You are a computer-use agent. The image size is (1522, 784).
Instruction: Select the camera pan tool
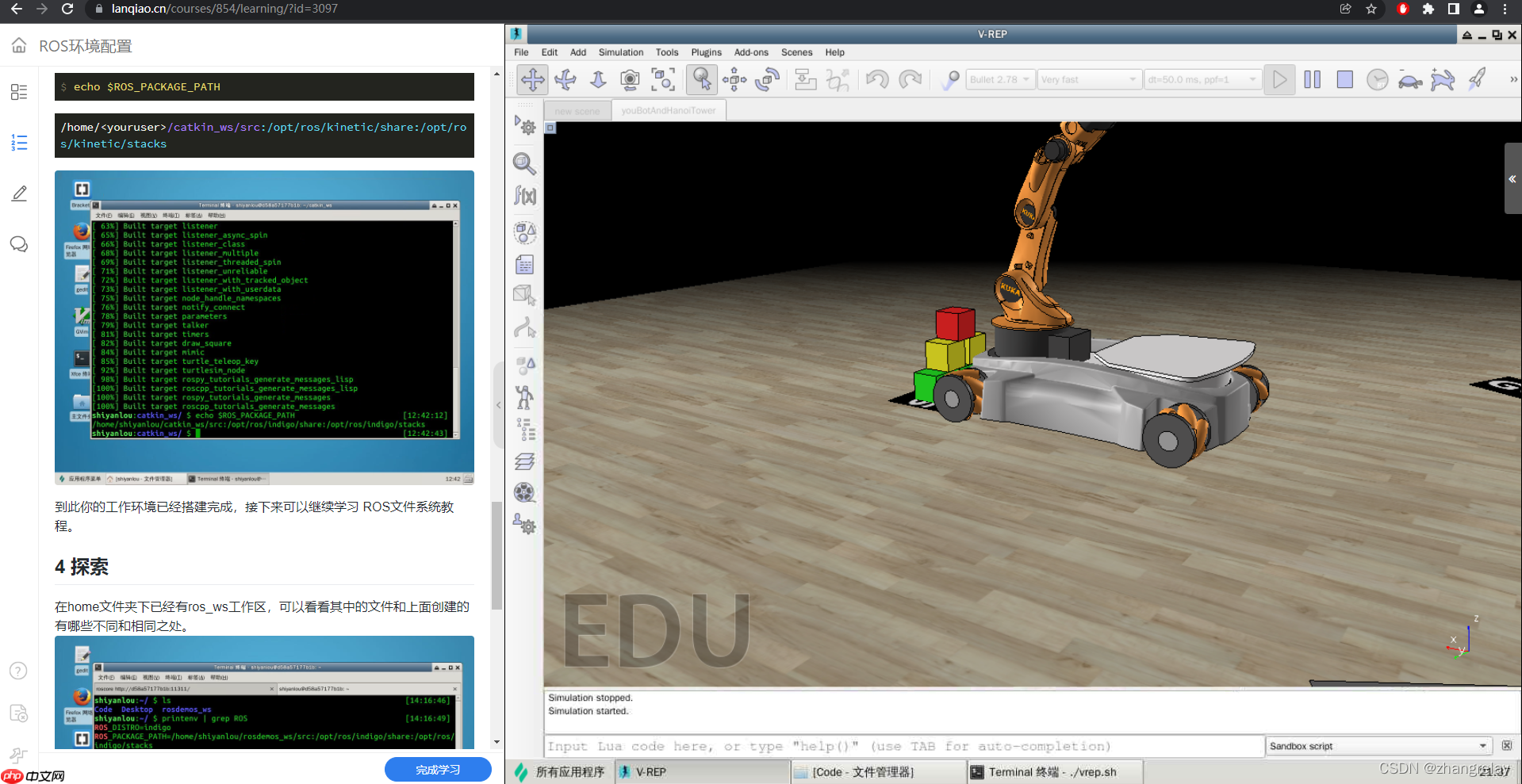point(532,79)
